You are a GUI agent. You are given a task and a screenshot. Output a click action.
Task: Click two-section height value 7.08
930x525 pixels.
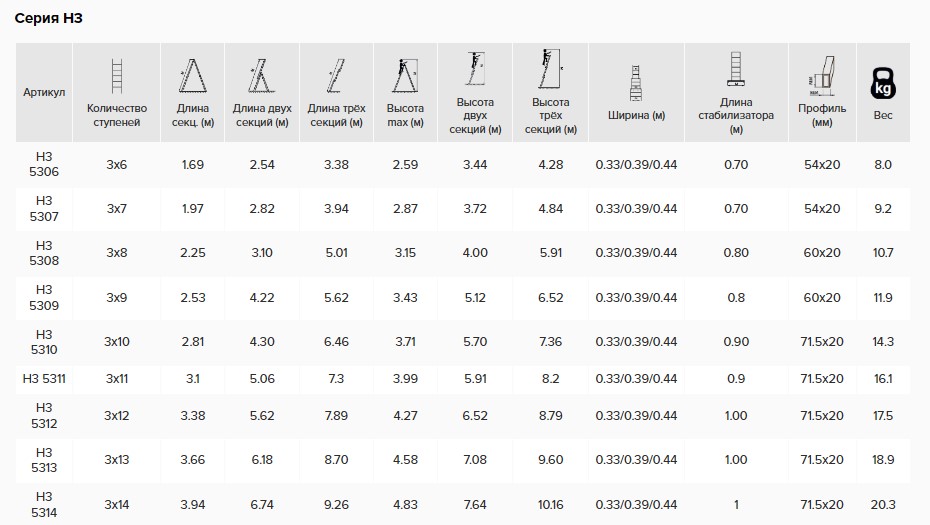475,460
